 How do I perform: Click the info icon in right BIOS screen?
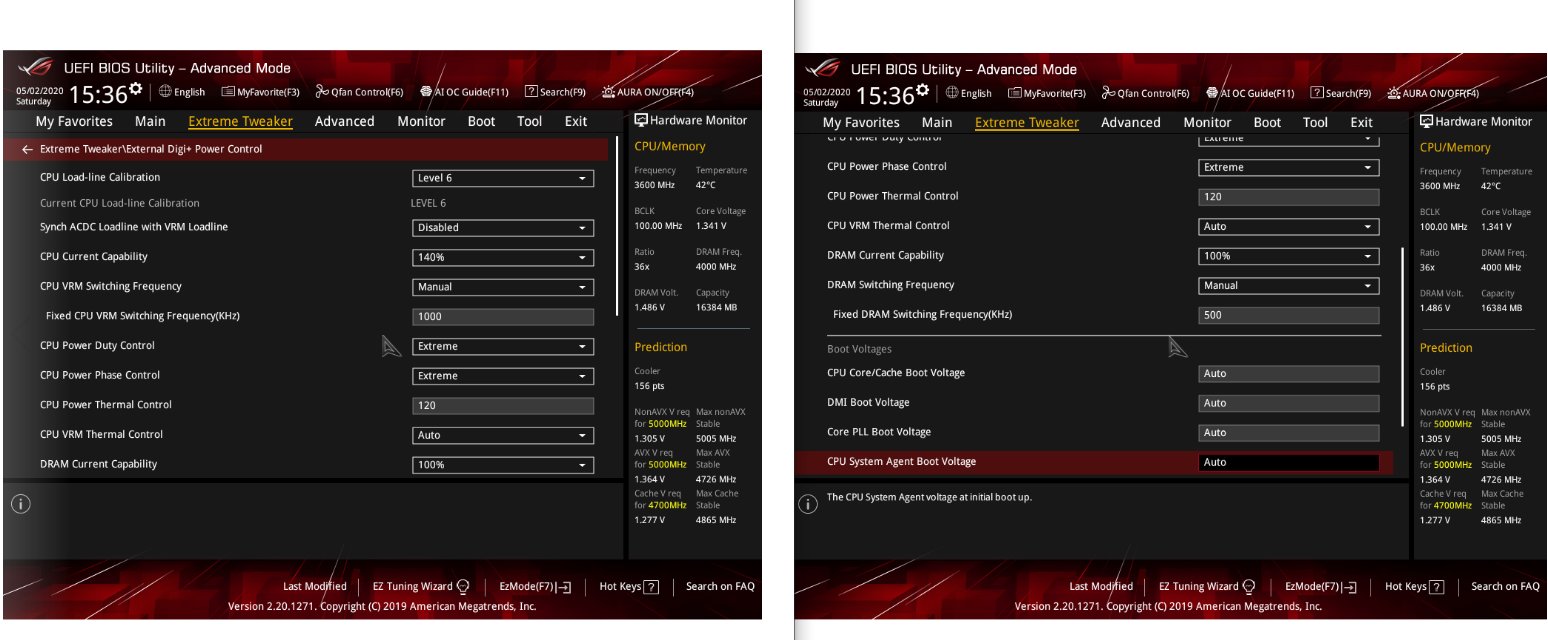[808, 504]
